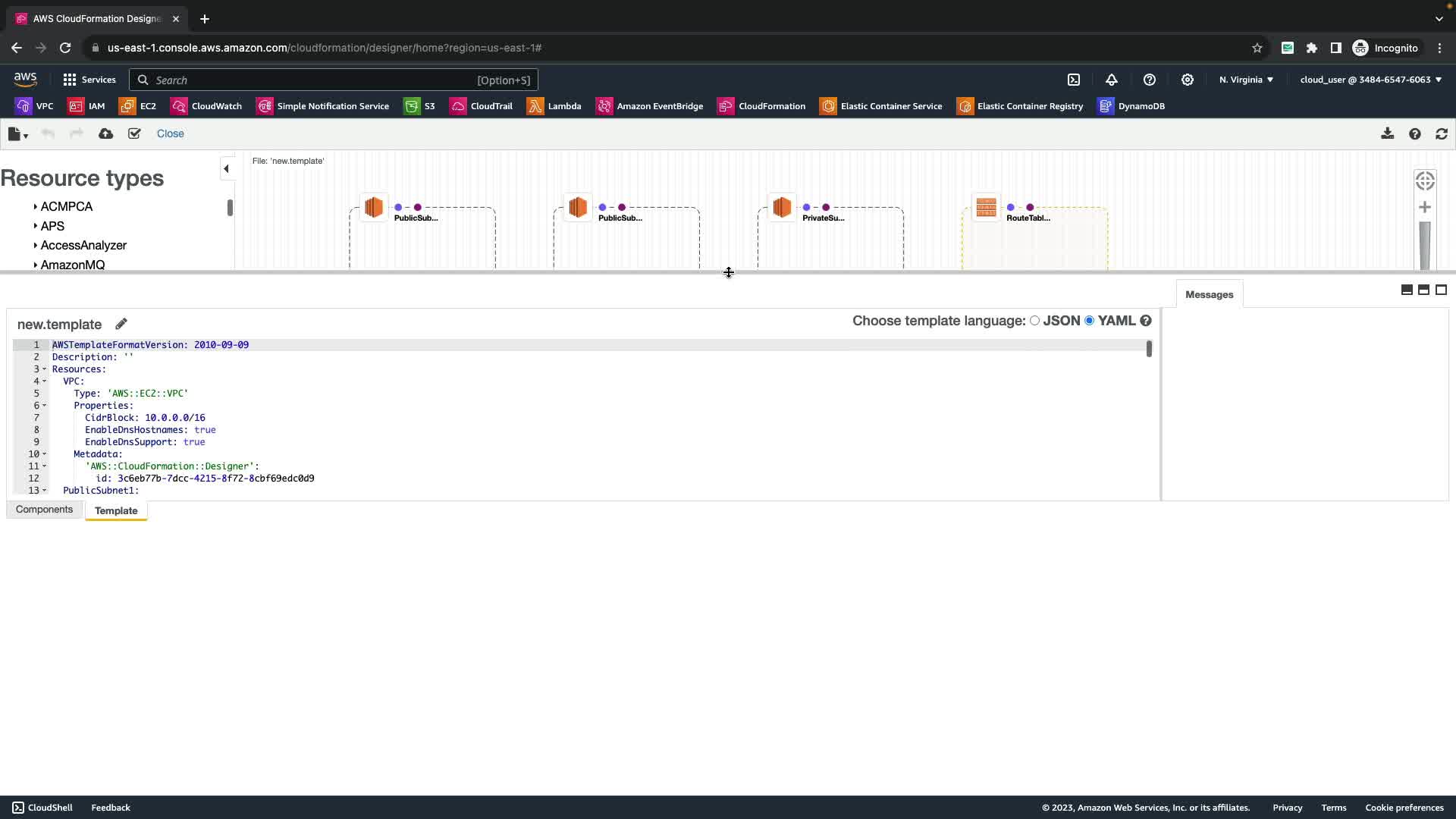The height and width of the screenshot is (819, 1456).
Task: Open the Messages tab
Action: click(1209, 294)
